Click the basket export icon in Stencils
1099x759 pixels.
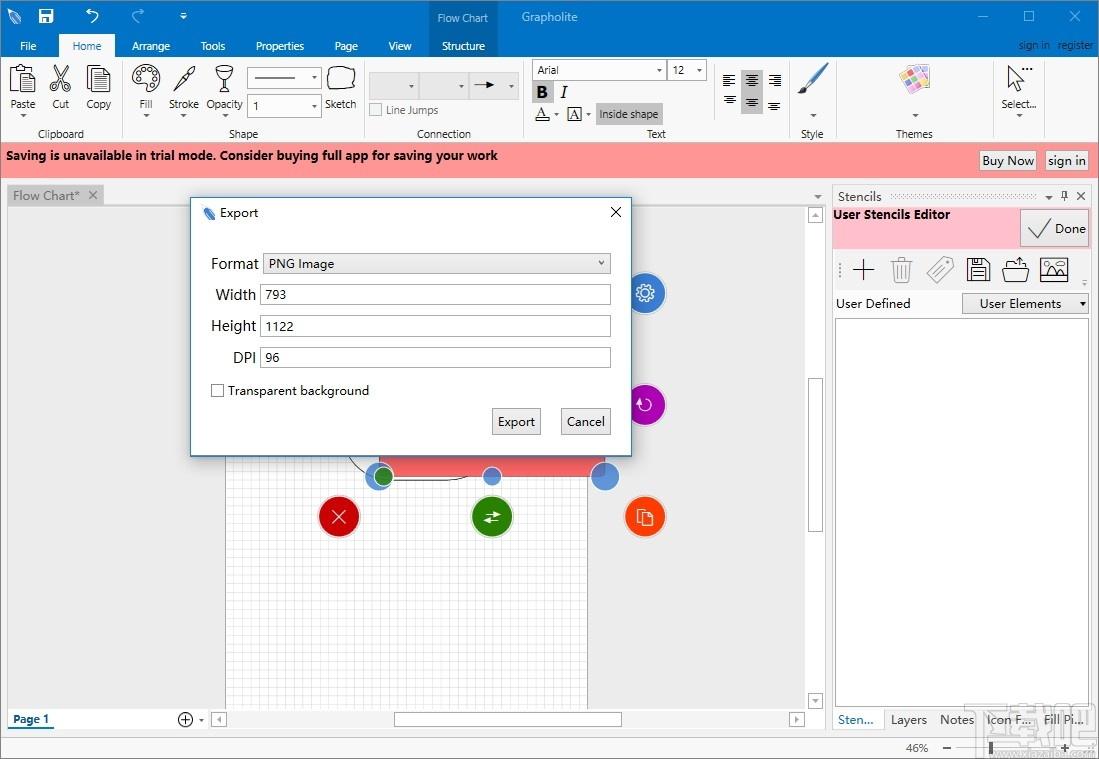pyautogui.click(x=1016, y=270)
